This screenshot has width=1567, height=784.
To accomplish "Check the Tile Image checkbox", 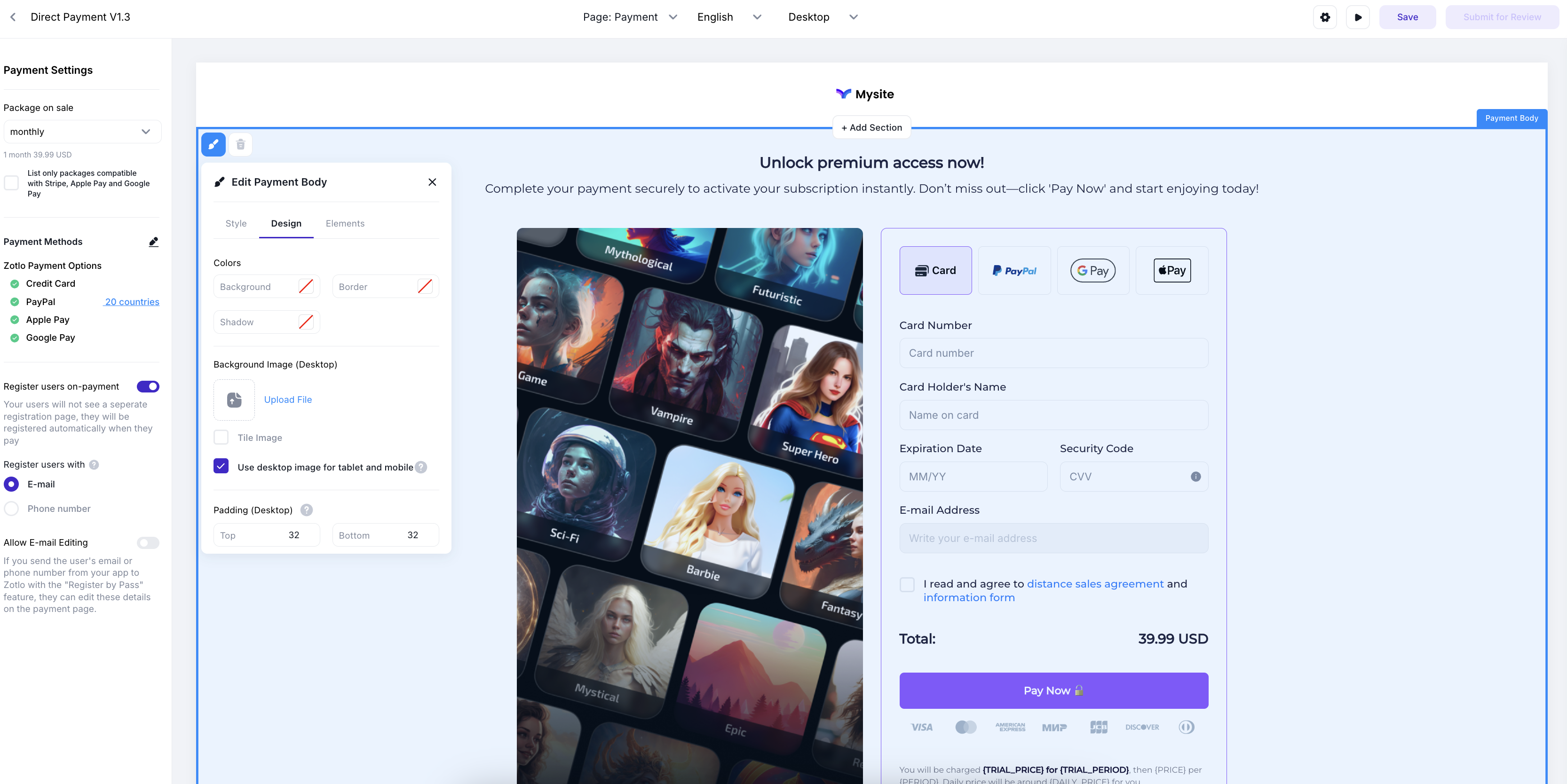I will [x=222, y=438].
